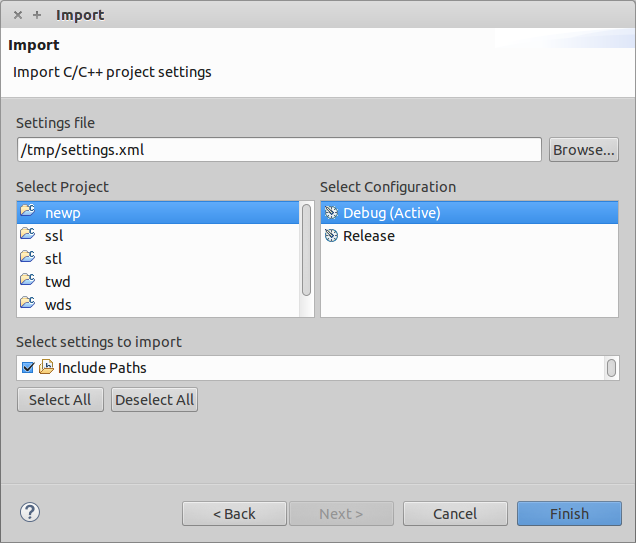Screen dimensions: 636x543
Task: Go to previous page with Back
Action: coord(234,514)
